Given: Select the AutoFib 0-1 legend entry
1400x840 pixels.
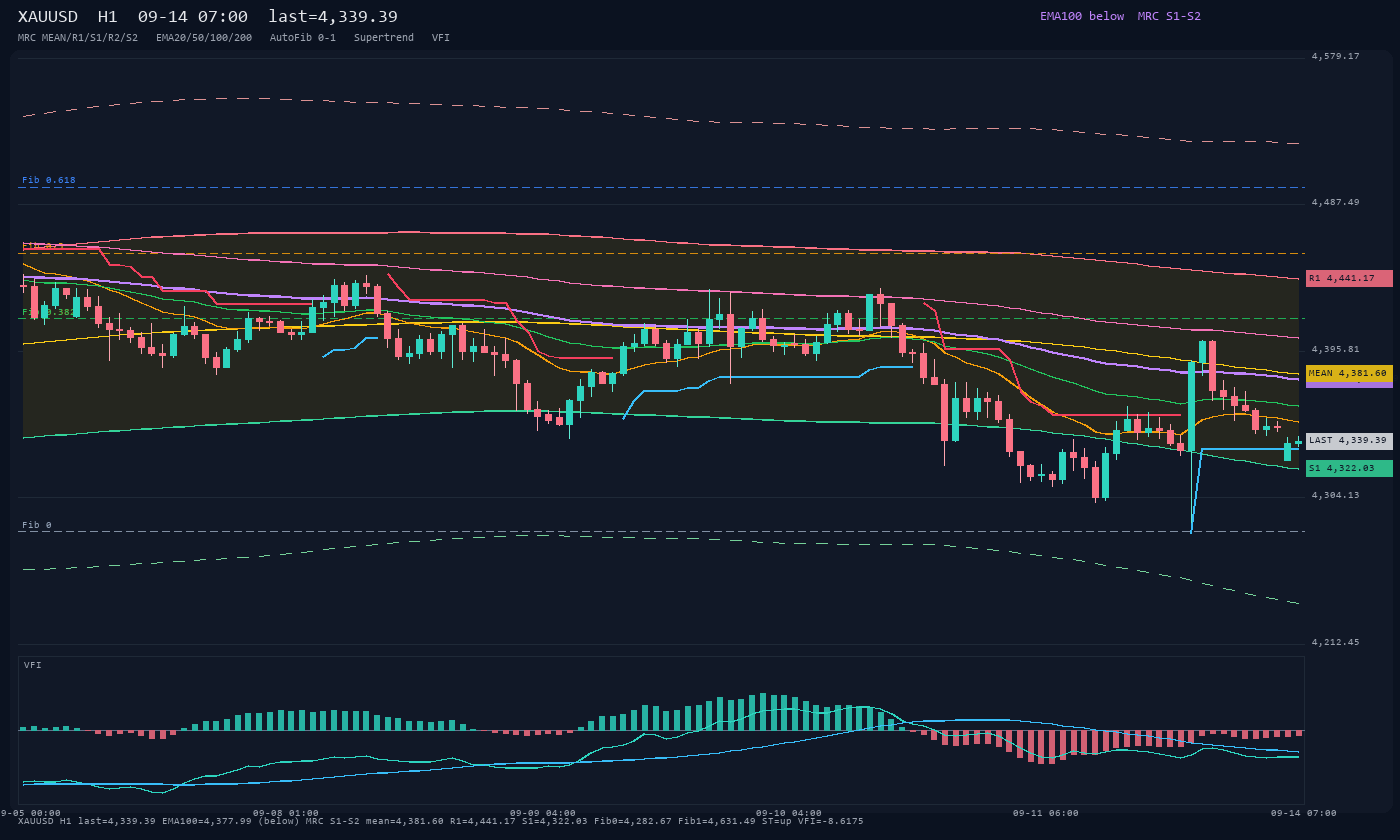Looking at the screenshot, I should tap(303, 38).
